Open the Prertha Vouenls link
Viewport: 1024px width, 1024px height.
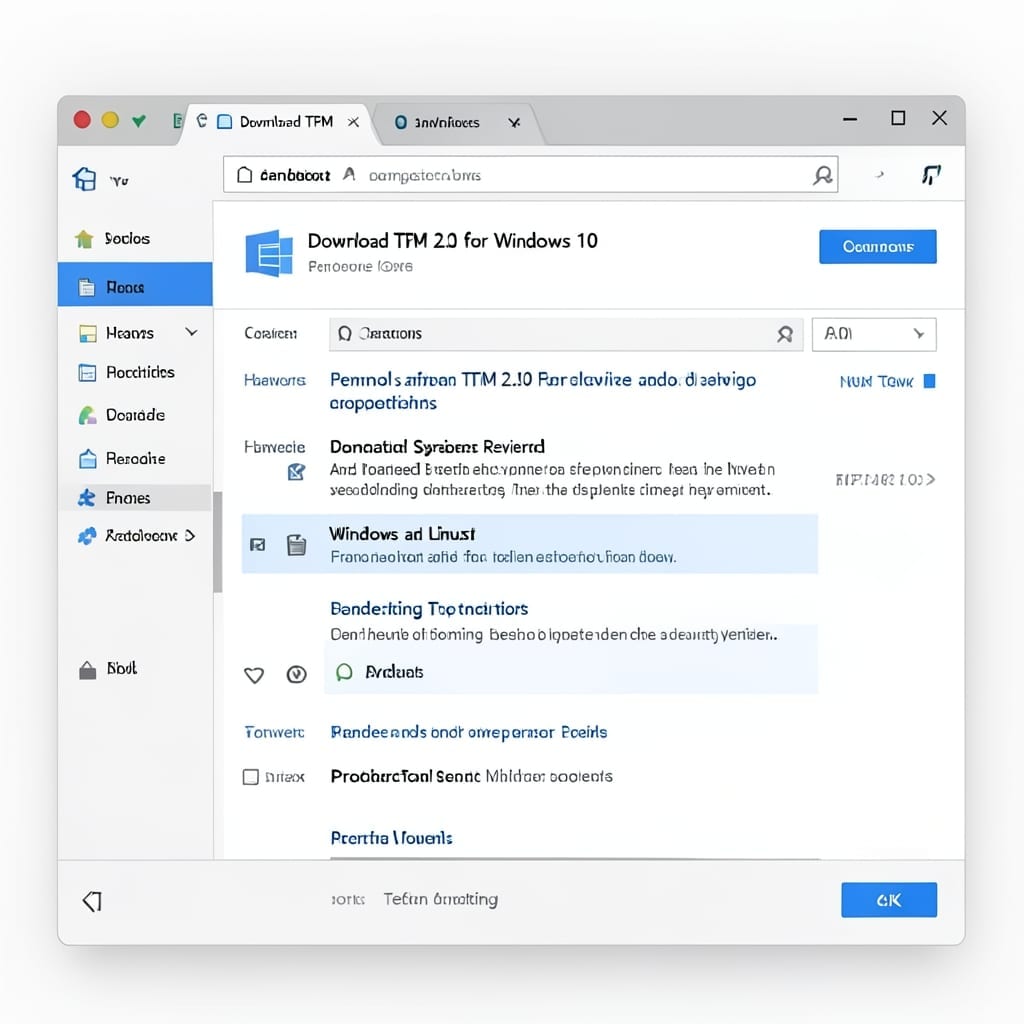[391, 838]
